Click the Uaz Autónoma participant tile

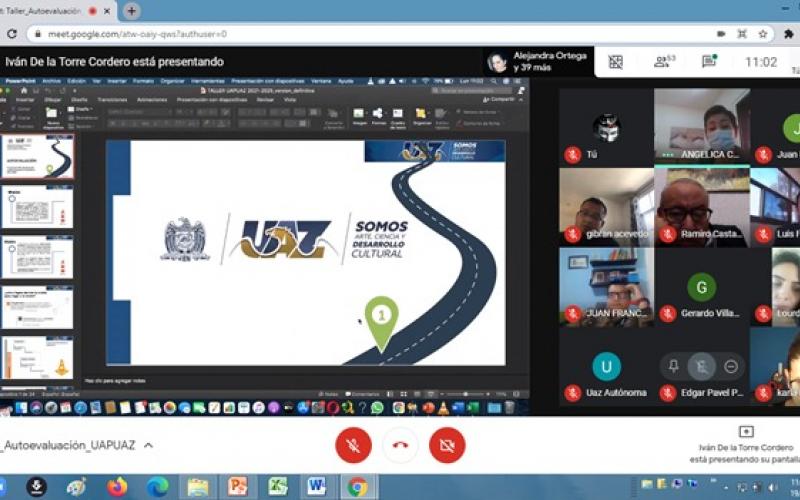pos(606,366)
